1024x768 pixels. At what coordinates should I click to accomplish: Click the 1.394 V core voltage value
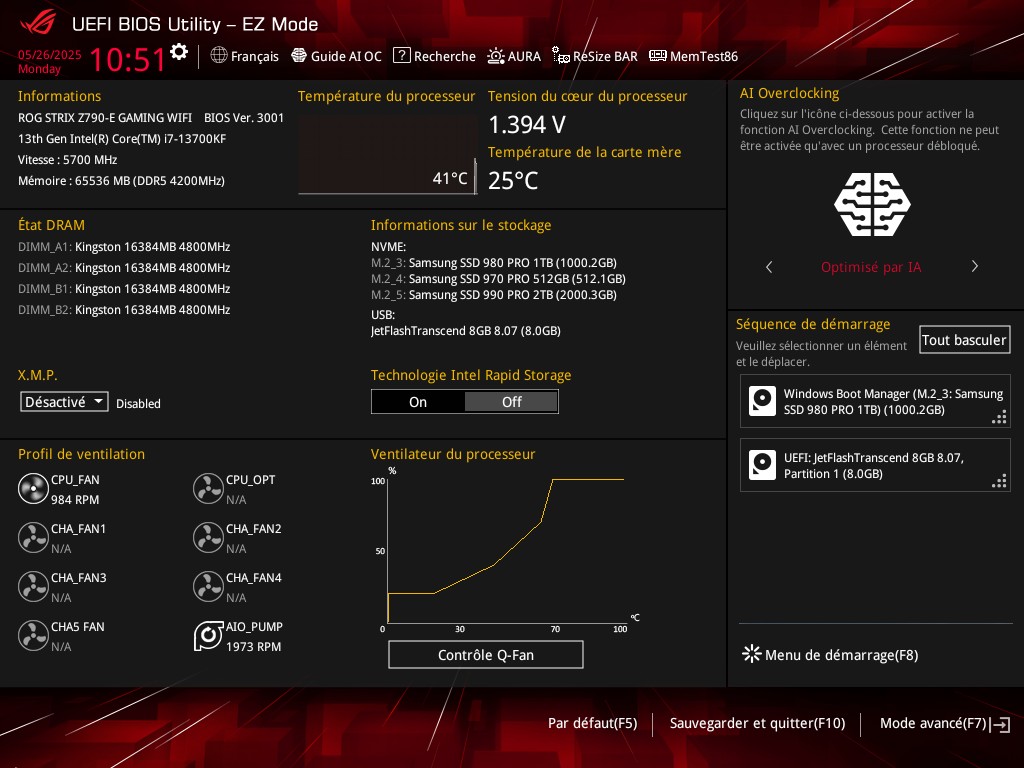click(527, 124)
